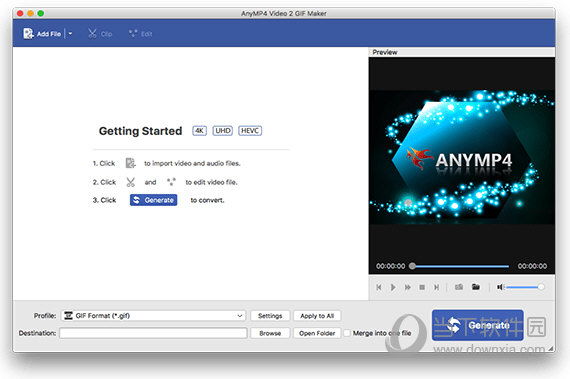Click the Preview panel label
This screenshot has height=379, width=570.
tap(385, 52)
